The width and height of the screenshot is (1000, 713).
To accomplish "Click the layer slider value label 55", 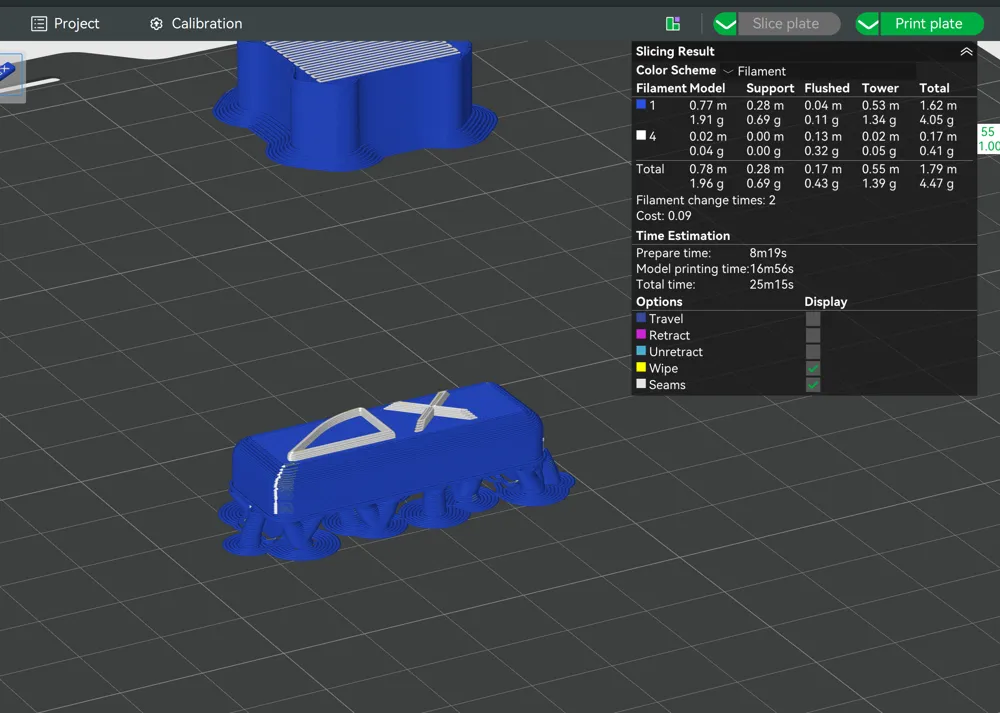I will coord(988,132).
